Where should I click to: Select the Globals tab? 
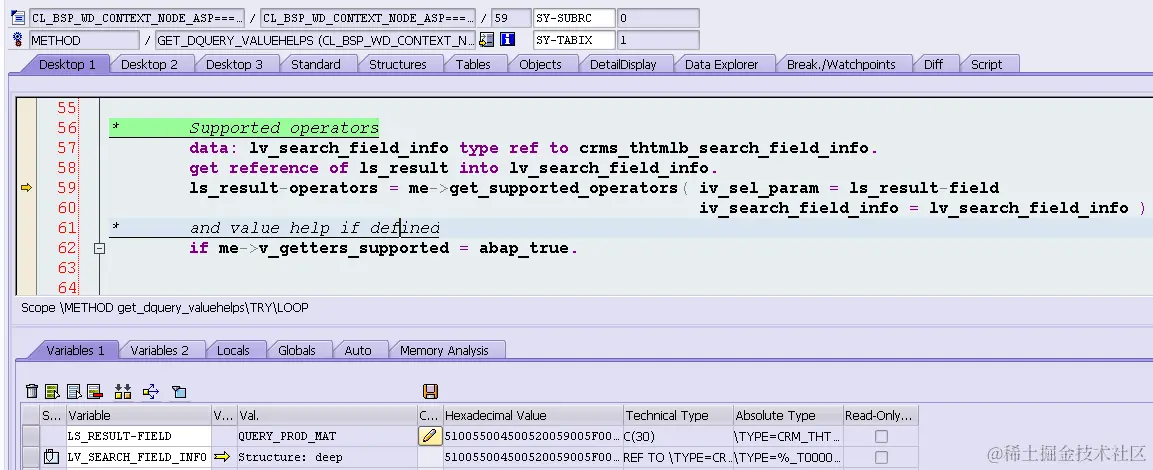[x=296, y=351]
